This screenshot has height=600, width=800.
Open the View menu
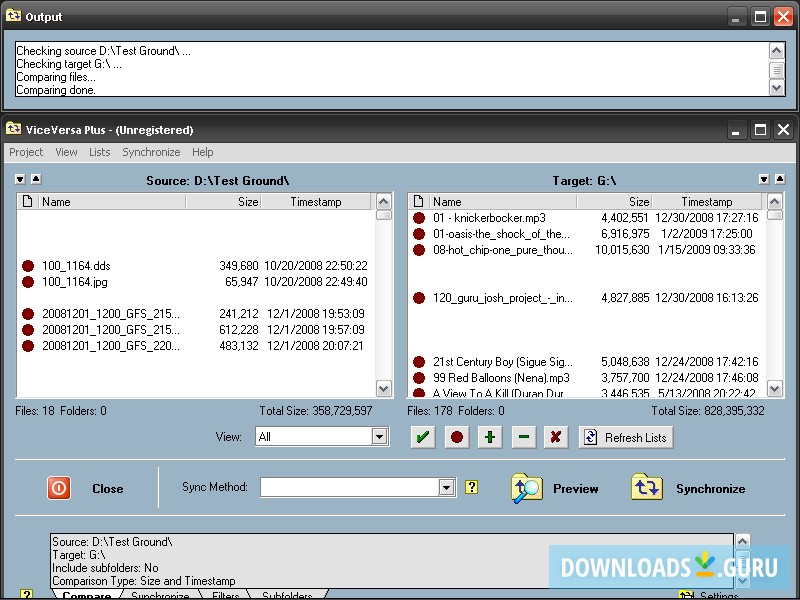pos(66,152)
